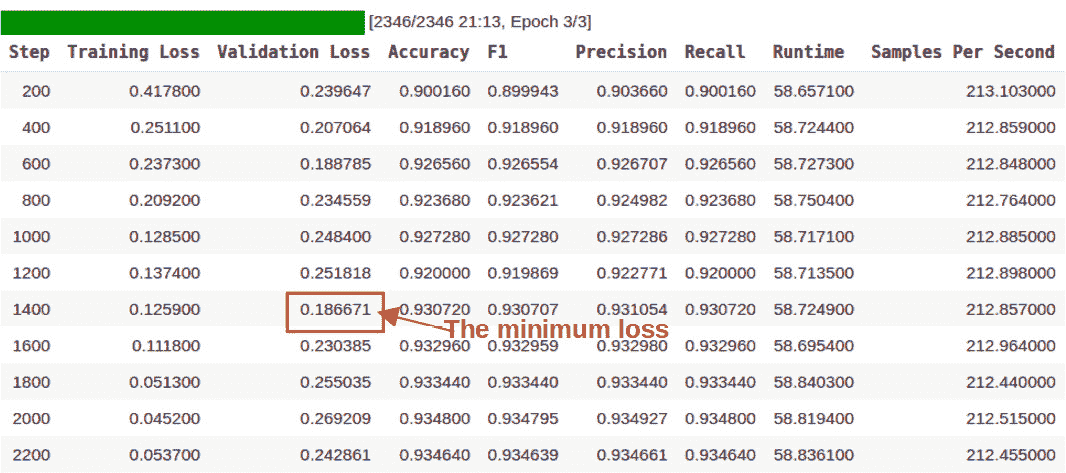This screenshot has height=473, width=1066.
Task: Click training loss value '0.251100'
Action: coord(166,128)
